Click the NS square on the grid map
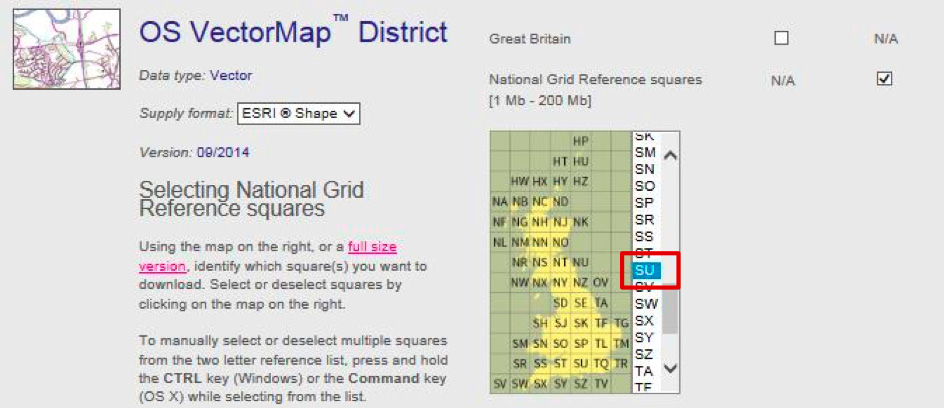The width and height of the screenshot is (945, 409). click(x=540, y=263)
